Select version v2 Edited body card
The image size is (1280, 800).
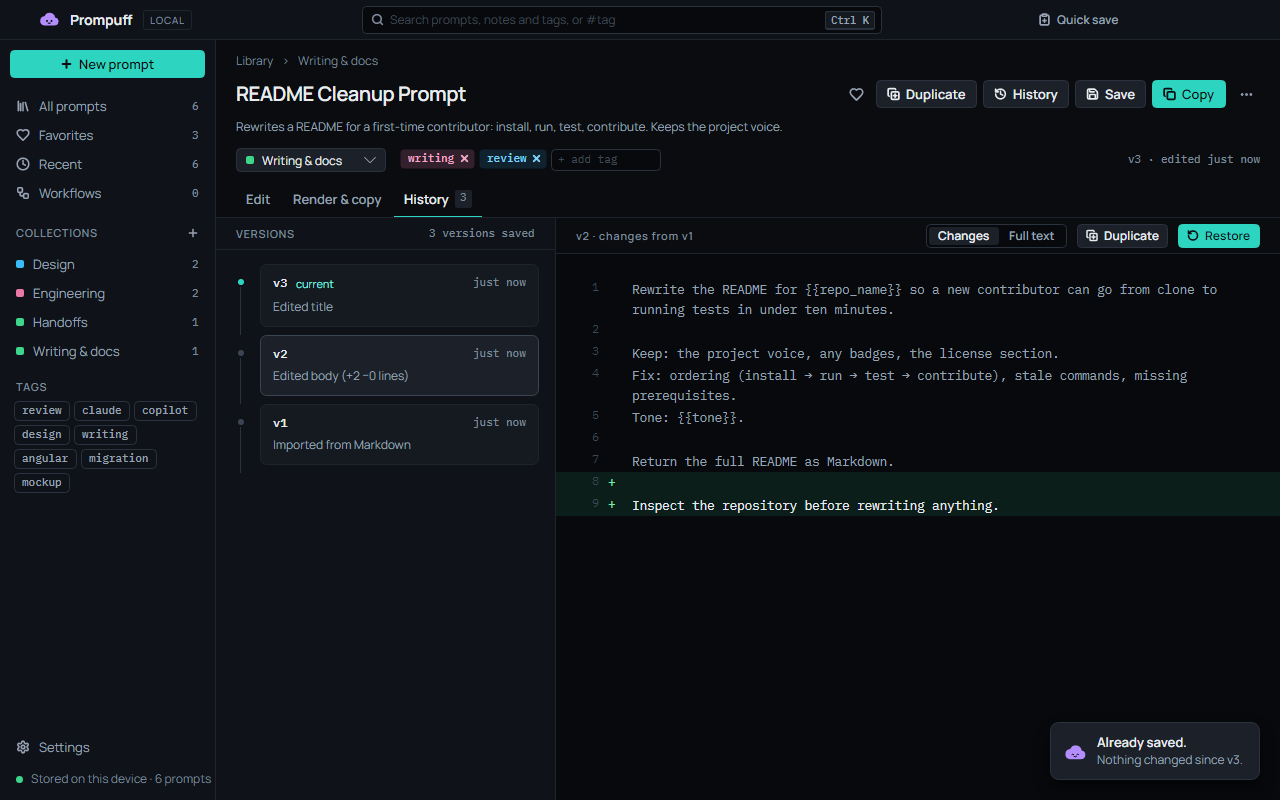coord(399,365)
